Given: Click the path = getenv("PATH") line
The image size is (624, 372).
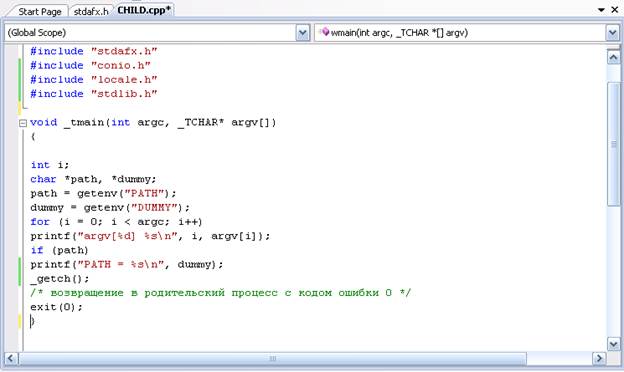Looking at the screenshot, I should [103, 194].
